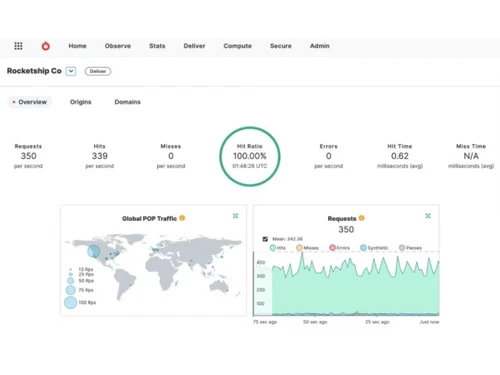Click the Global POP Traffic info icon

[182, 218]
